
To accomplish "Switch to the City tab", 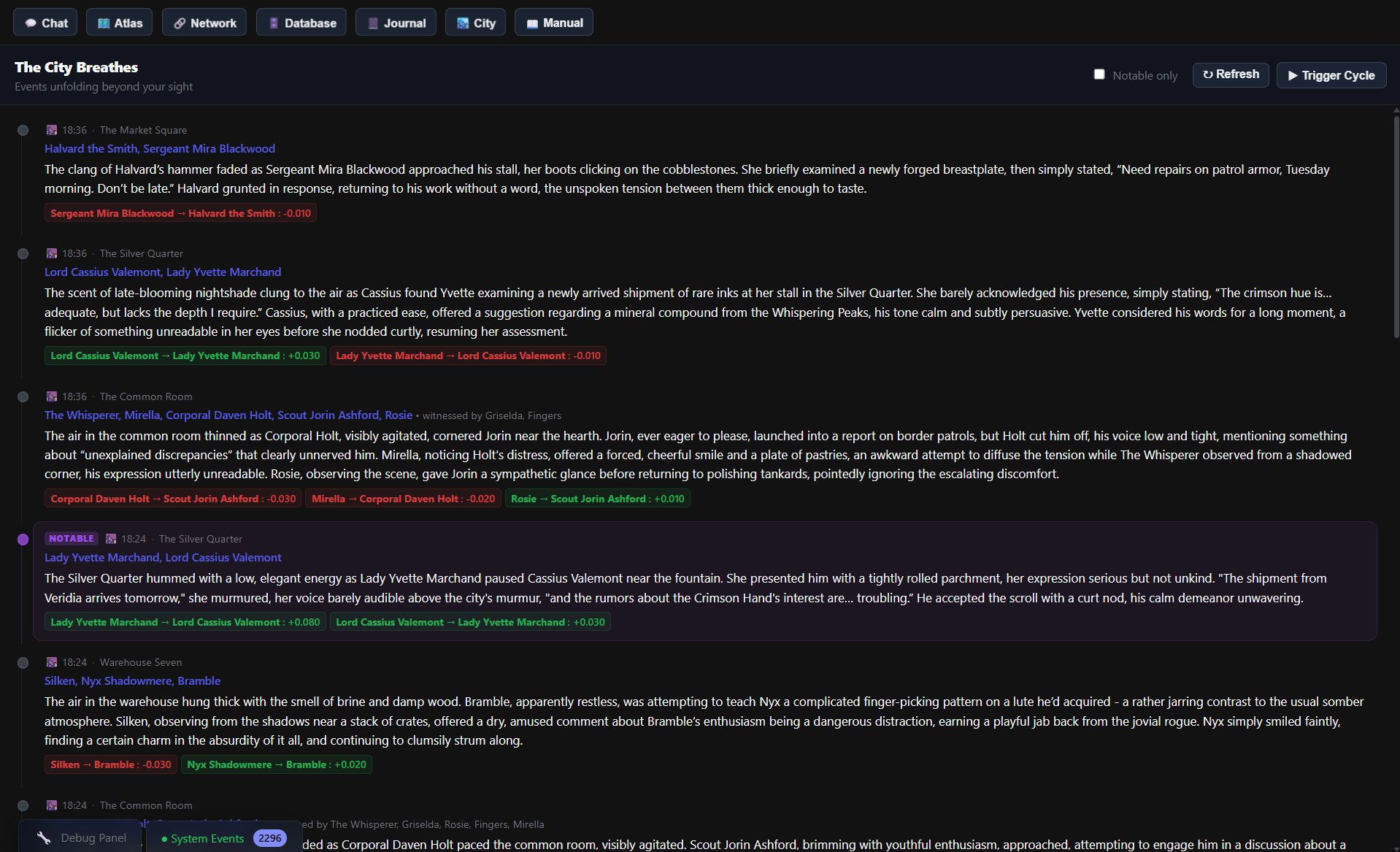I will [x=475, y=22].
